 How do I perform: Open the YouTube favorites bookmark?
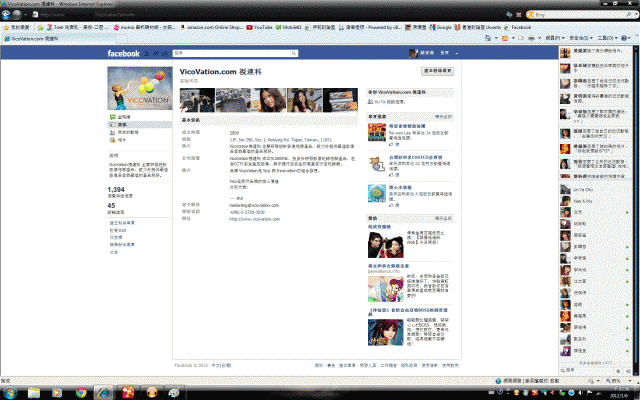pos(259,27)
